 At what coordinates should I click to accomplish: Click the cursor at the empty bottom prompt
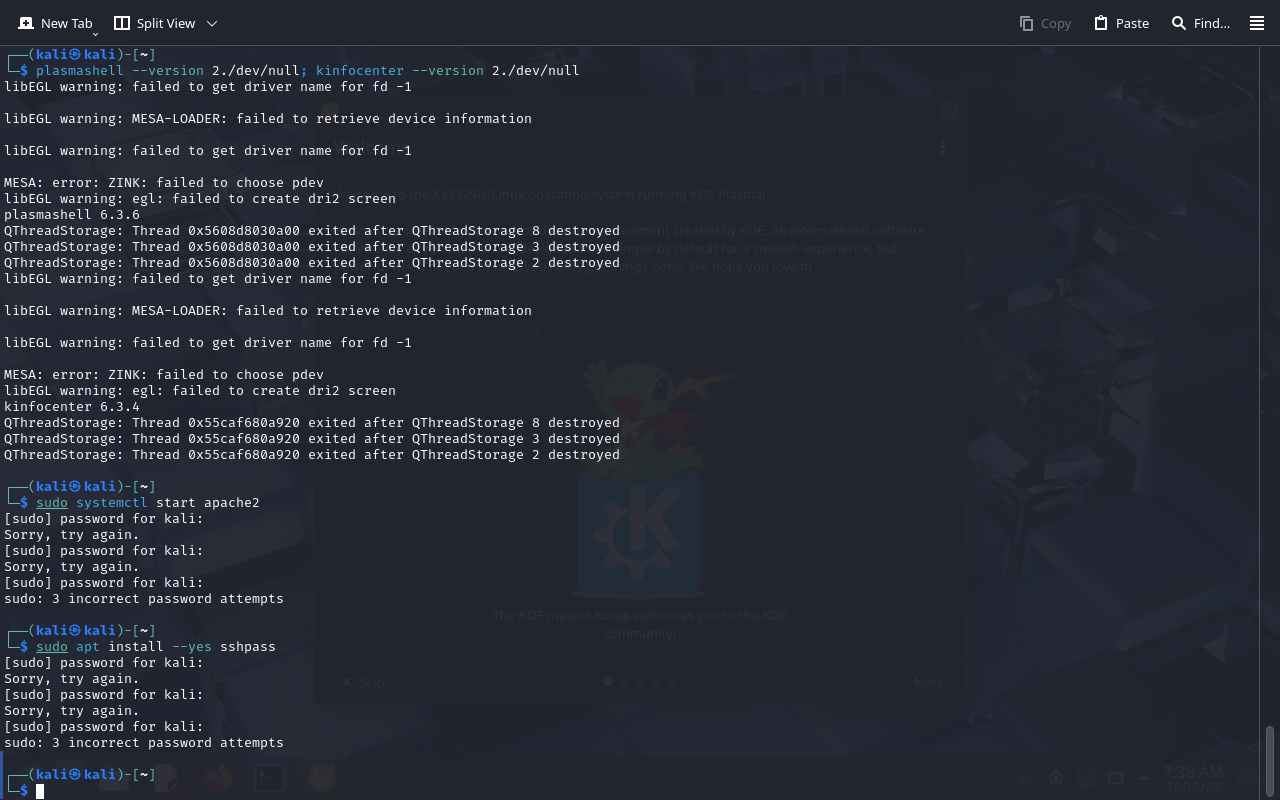(x=40, y=791)
